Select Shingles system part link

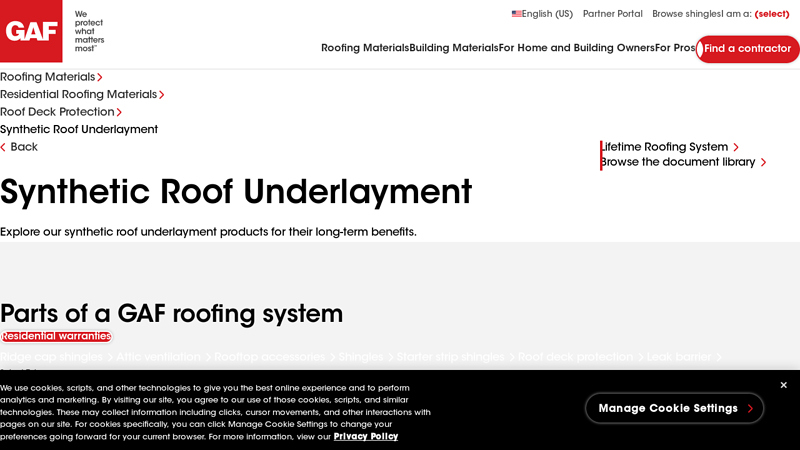pyautogui.click(x=366, y=357)
